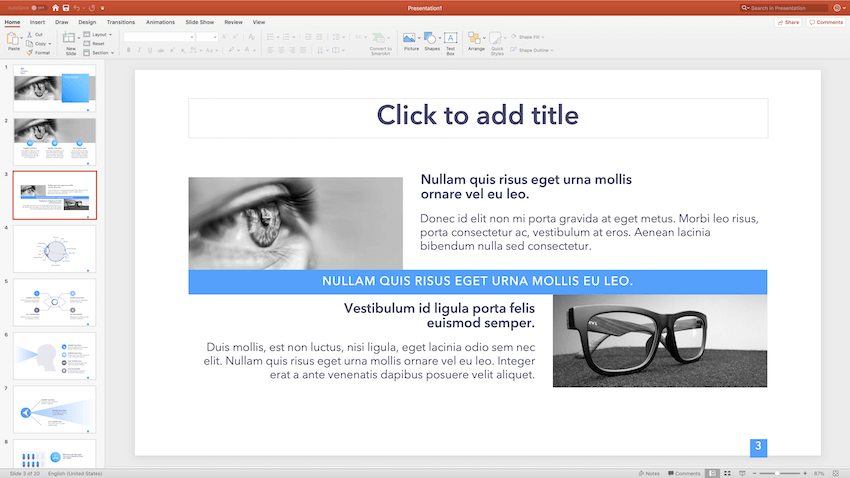
Task: Switch to the Animations tab
Action: pyautogui.click(x=160, y=22)
